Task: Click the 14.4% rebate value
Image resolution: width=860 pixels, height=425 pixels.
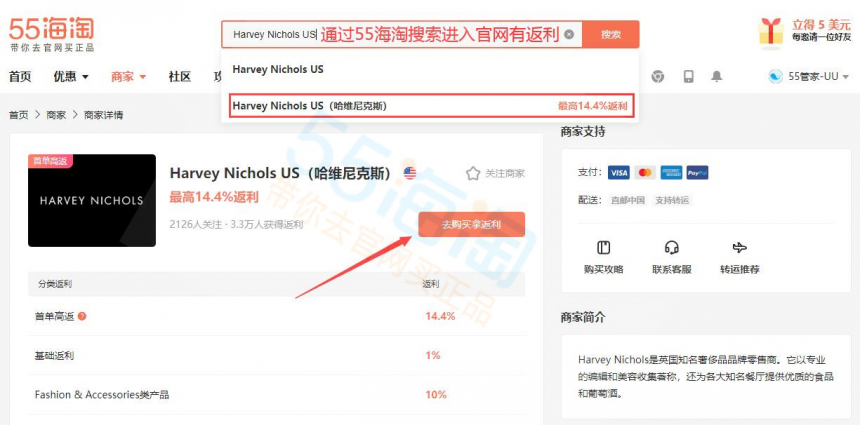Action: click(440, 316)
